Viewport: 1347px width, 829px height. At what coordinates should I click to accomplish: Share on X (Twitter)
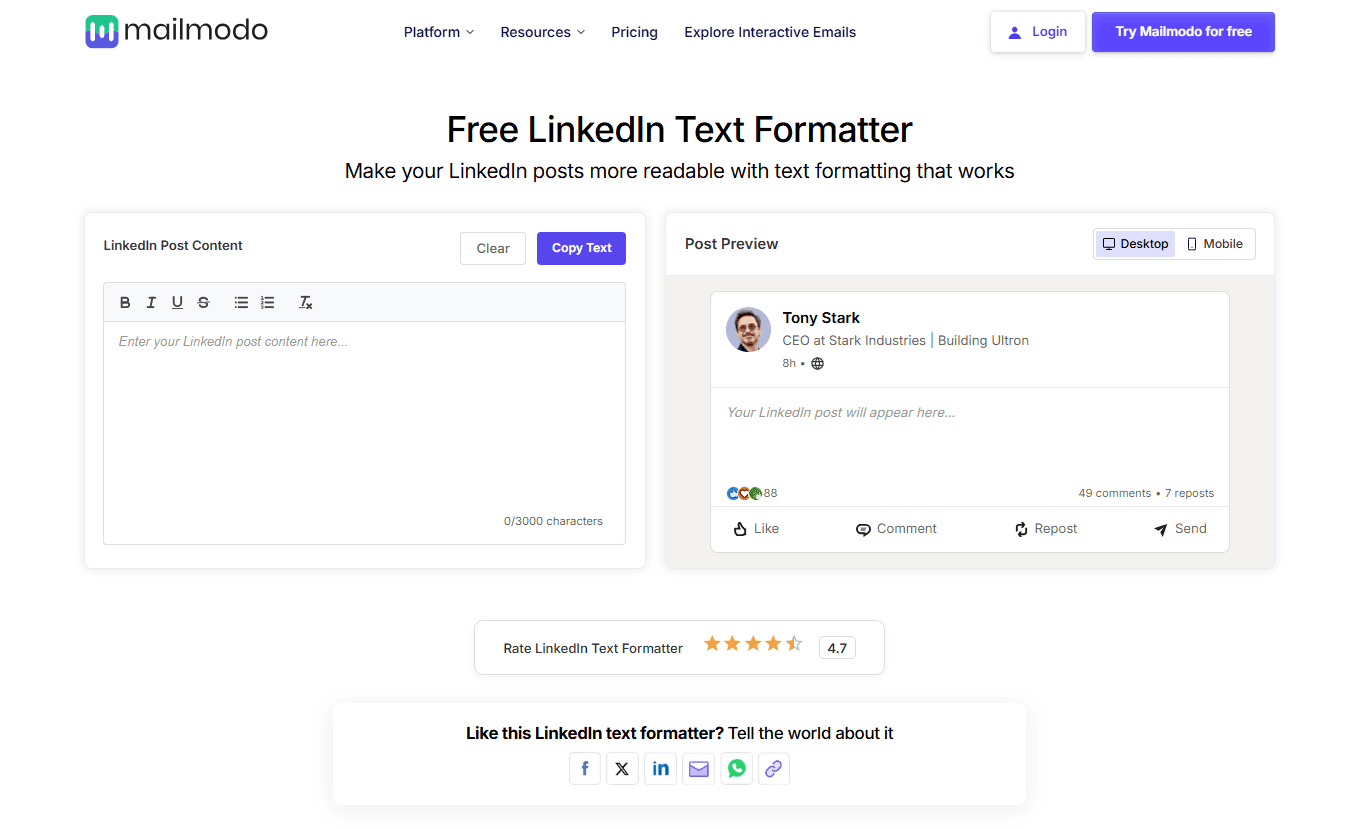[622, 768]
